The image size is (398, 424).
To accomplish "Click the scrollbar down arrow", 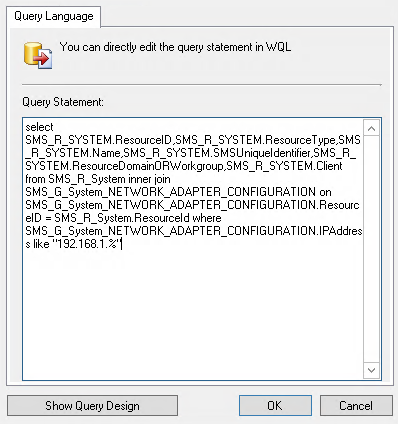I will [x=371, y=370].
